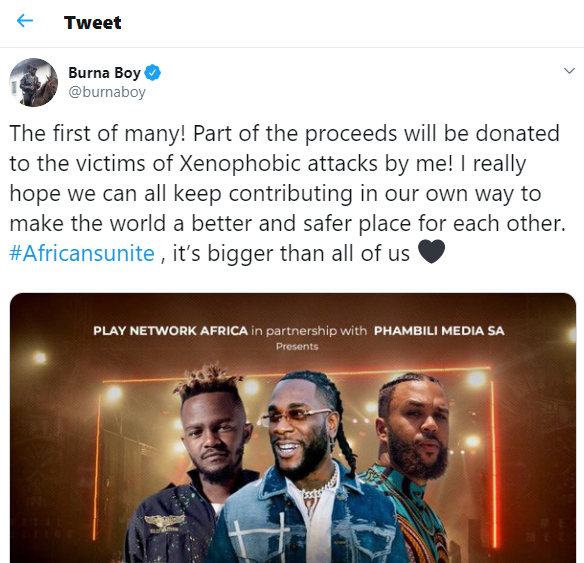Visit the @burnaboy handle

[107, 92]
